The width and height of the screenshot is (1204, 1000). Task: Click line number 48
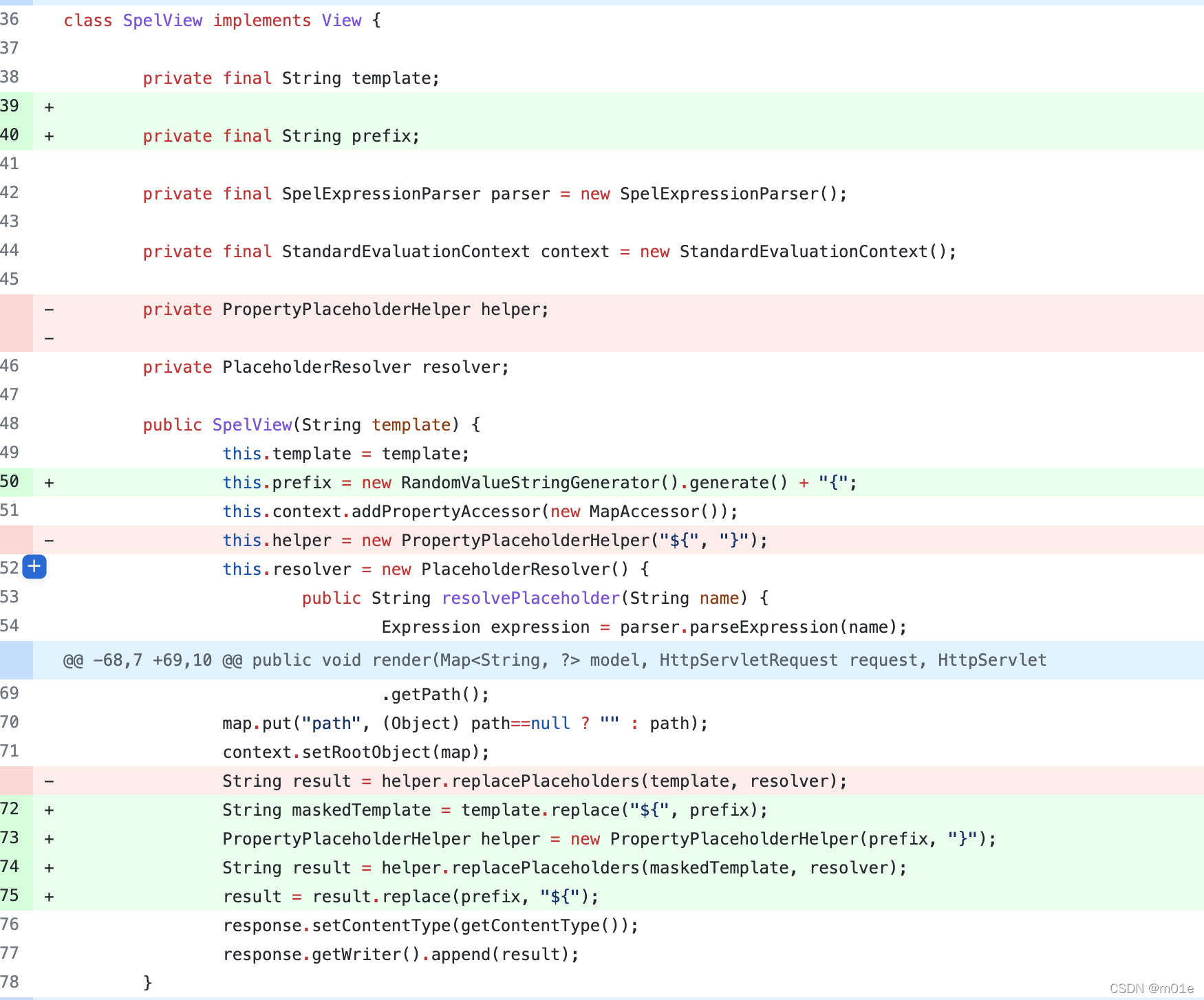pyautogui.click(x=10, y=424)
